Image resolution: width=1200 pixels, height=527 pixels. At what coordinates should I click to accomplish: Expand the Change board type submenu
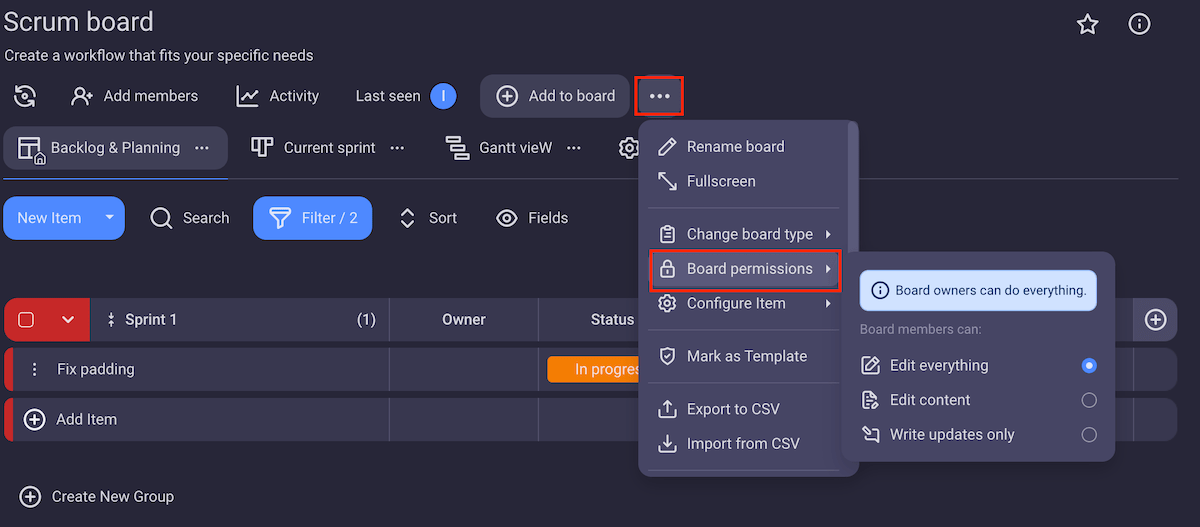748,234
